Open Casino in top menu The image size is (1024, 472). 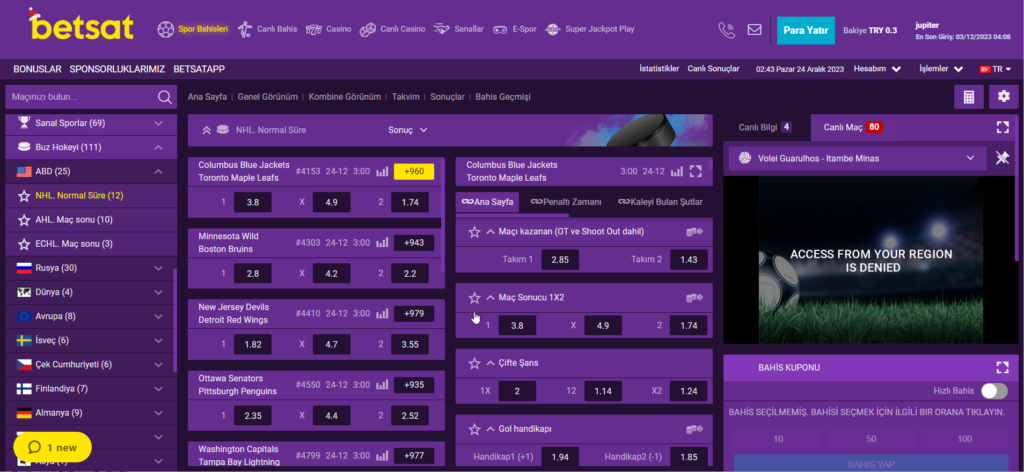click(329, 29)
